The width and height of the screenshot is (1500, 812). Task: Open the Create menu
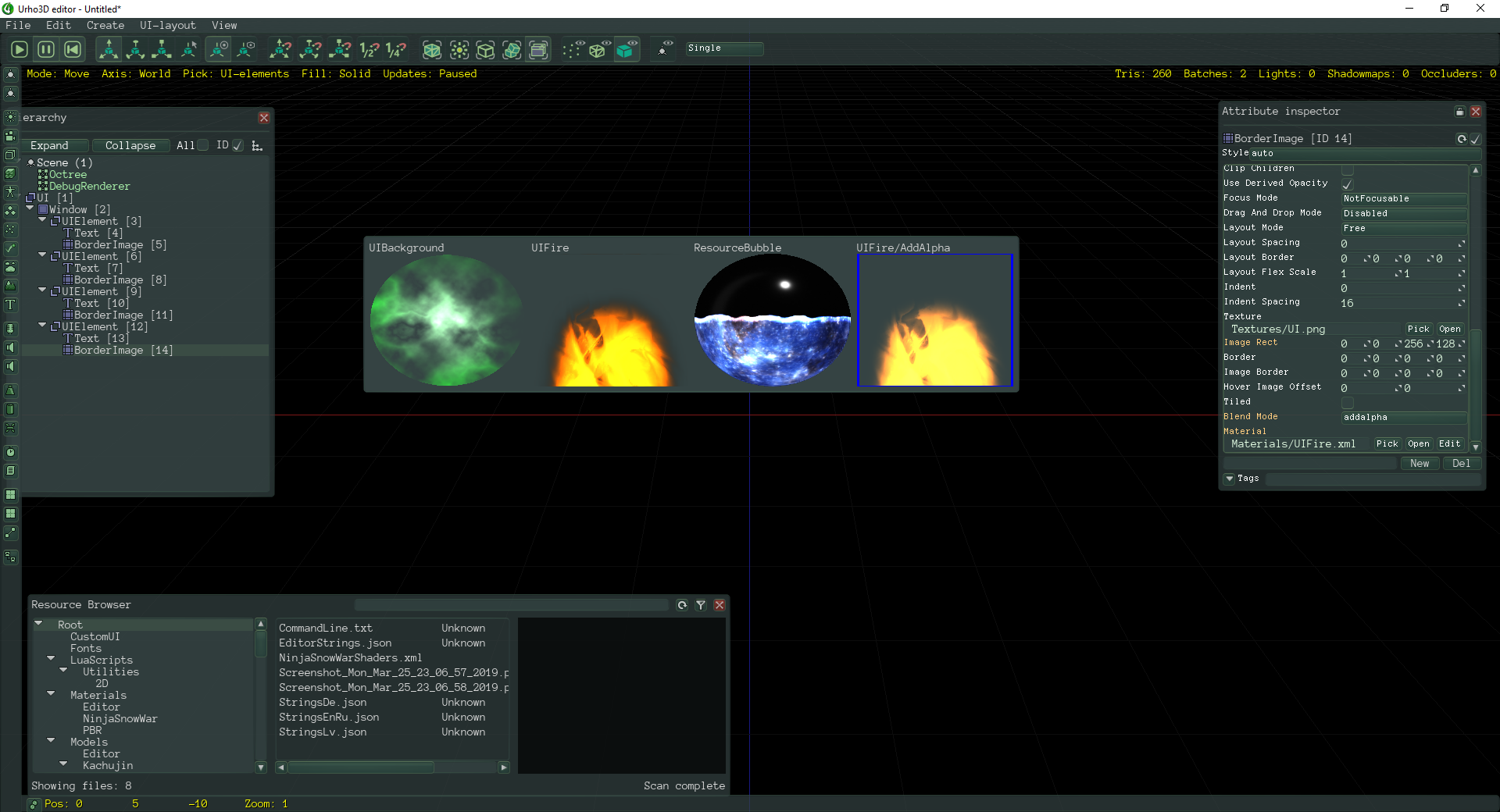point(105,26)
